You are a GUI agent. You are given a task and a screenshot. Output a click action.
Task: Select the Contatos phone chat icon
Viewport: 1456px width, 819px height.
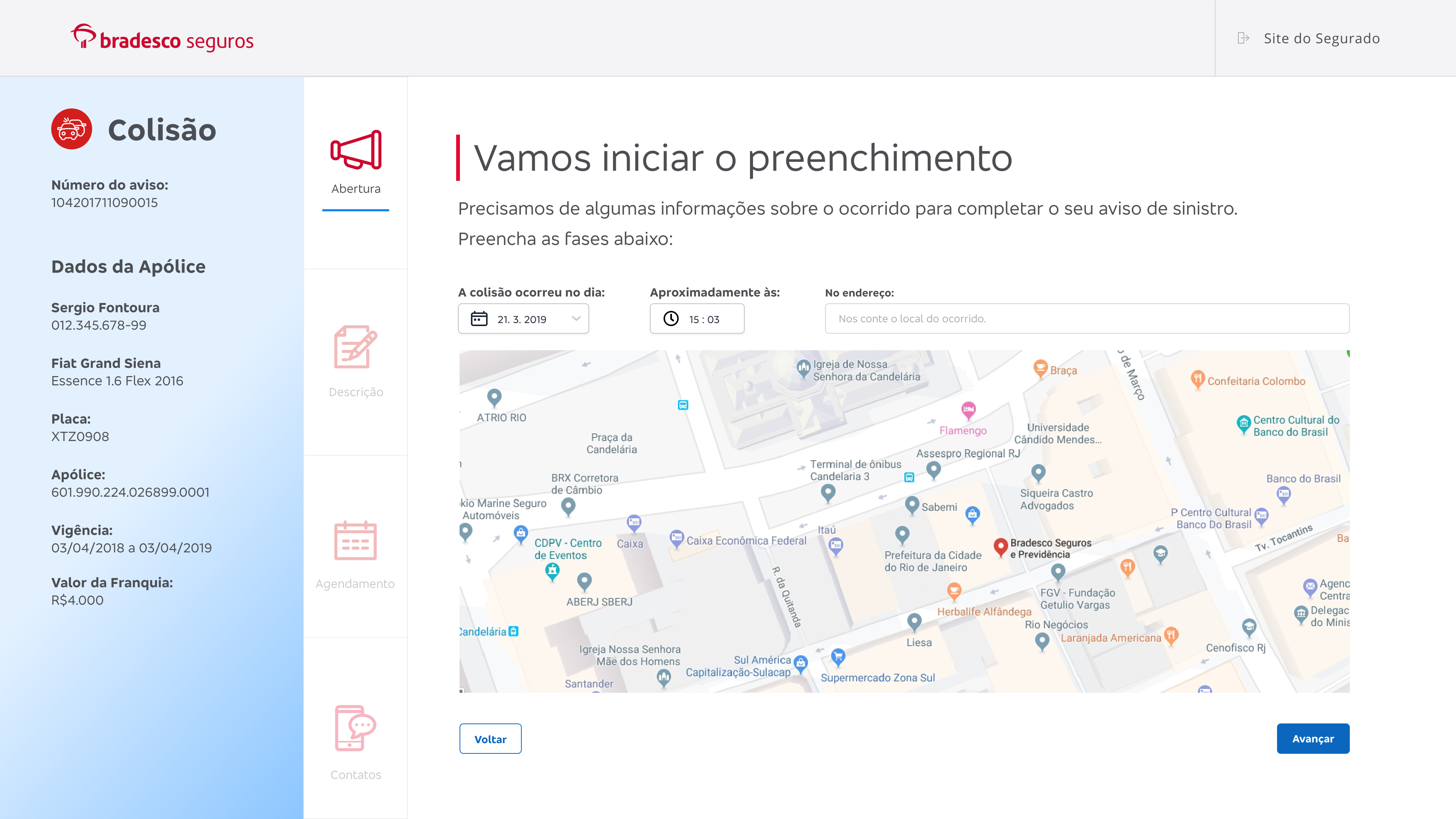(356, 728)
